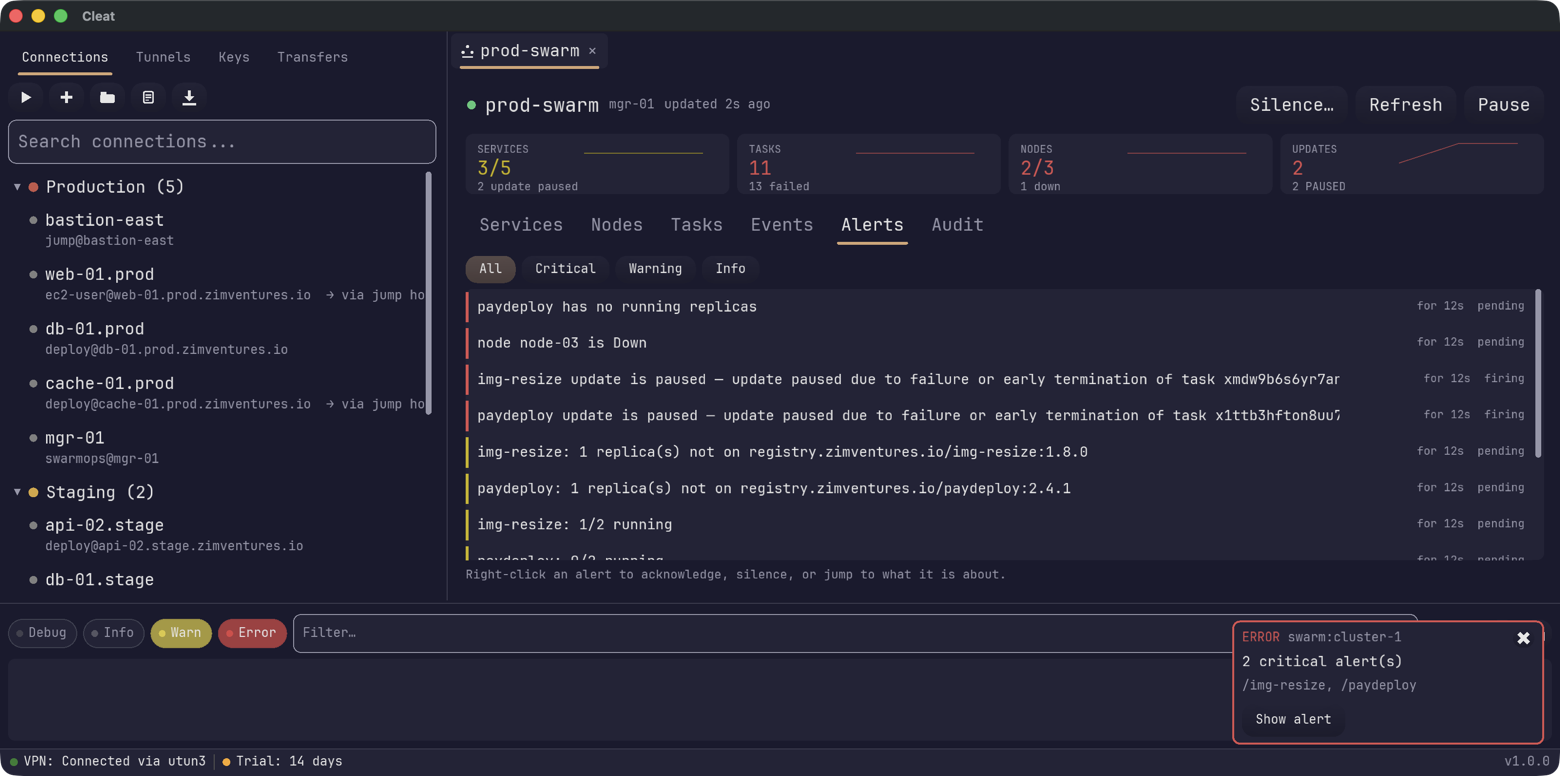Select the Alerts tab
The width and height of the screenshot is (1560, 776).
pos(872,225)
